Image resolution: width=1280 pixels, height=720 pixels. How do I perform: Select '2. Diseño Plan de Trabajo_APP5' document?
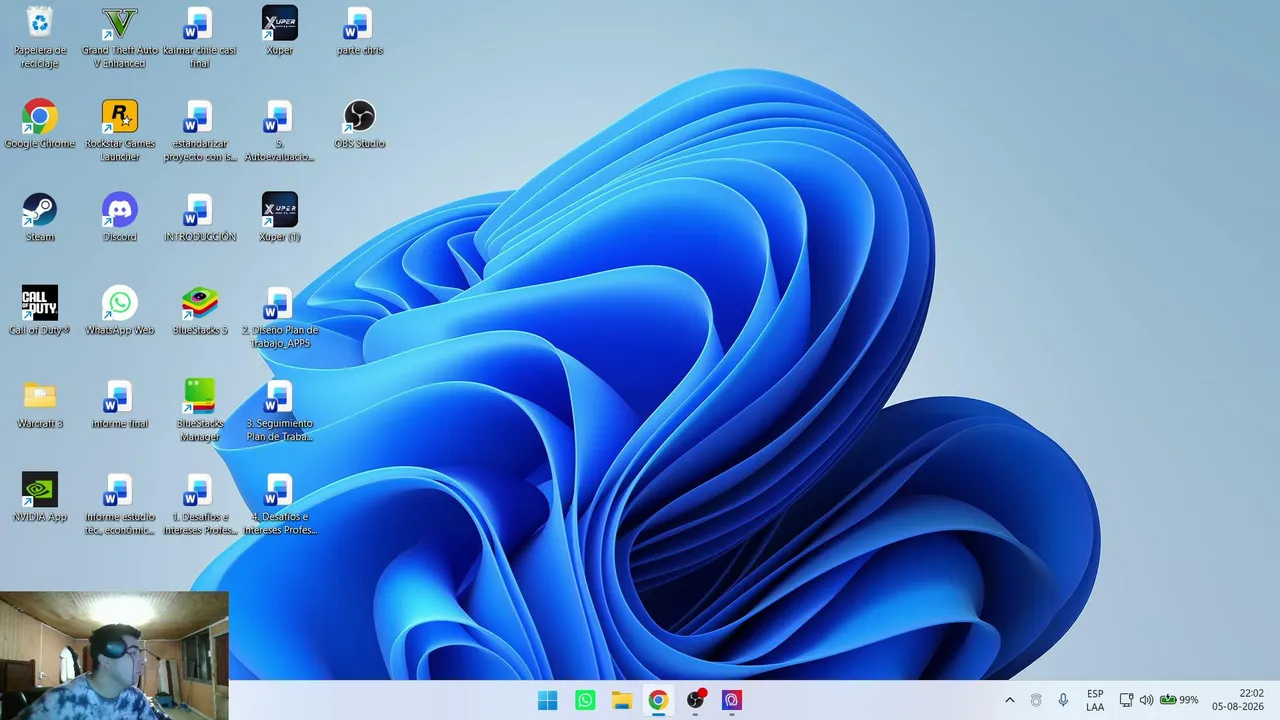coord(280,317)
